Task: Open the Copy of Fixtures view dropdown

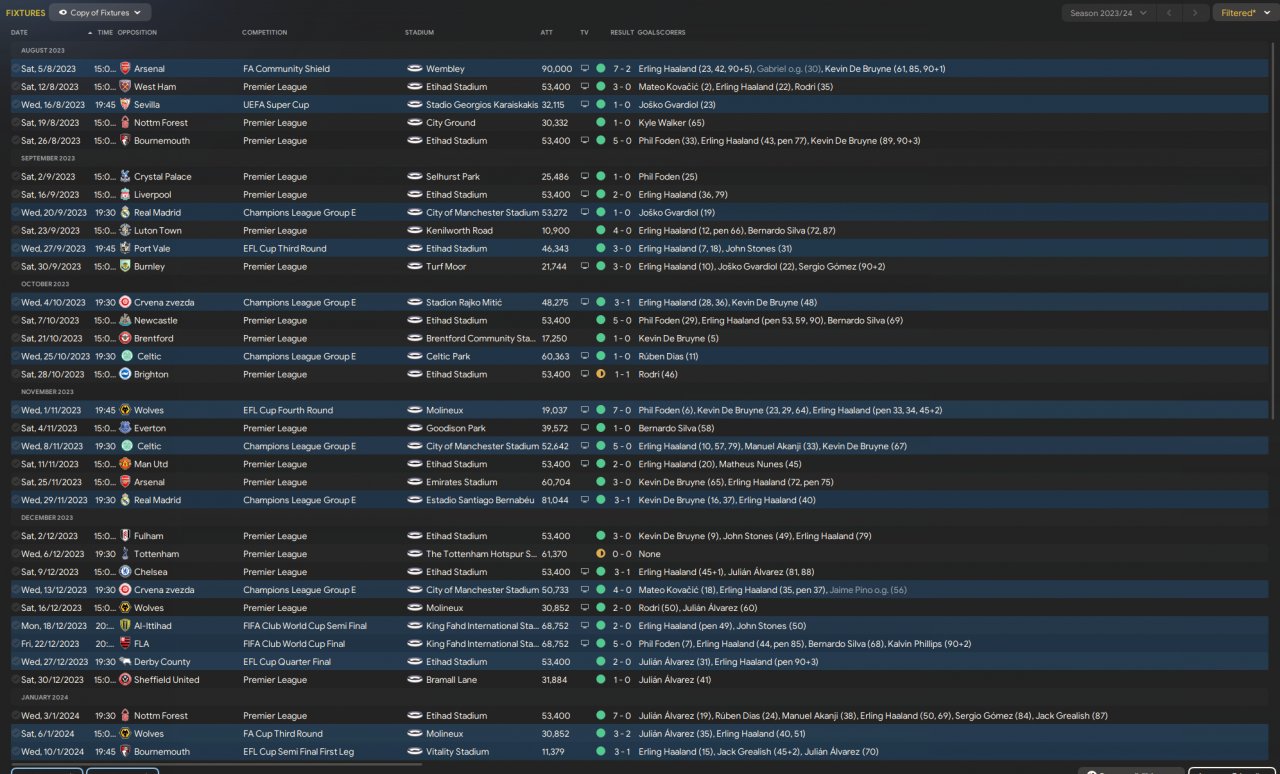Action: pos(100,13)
